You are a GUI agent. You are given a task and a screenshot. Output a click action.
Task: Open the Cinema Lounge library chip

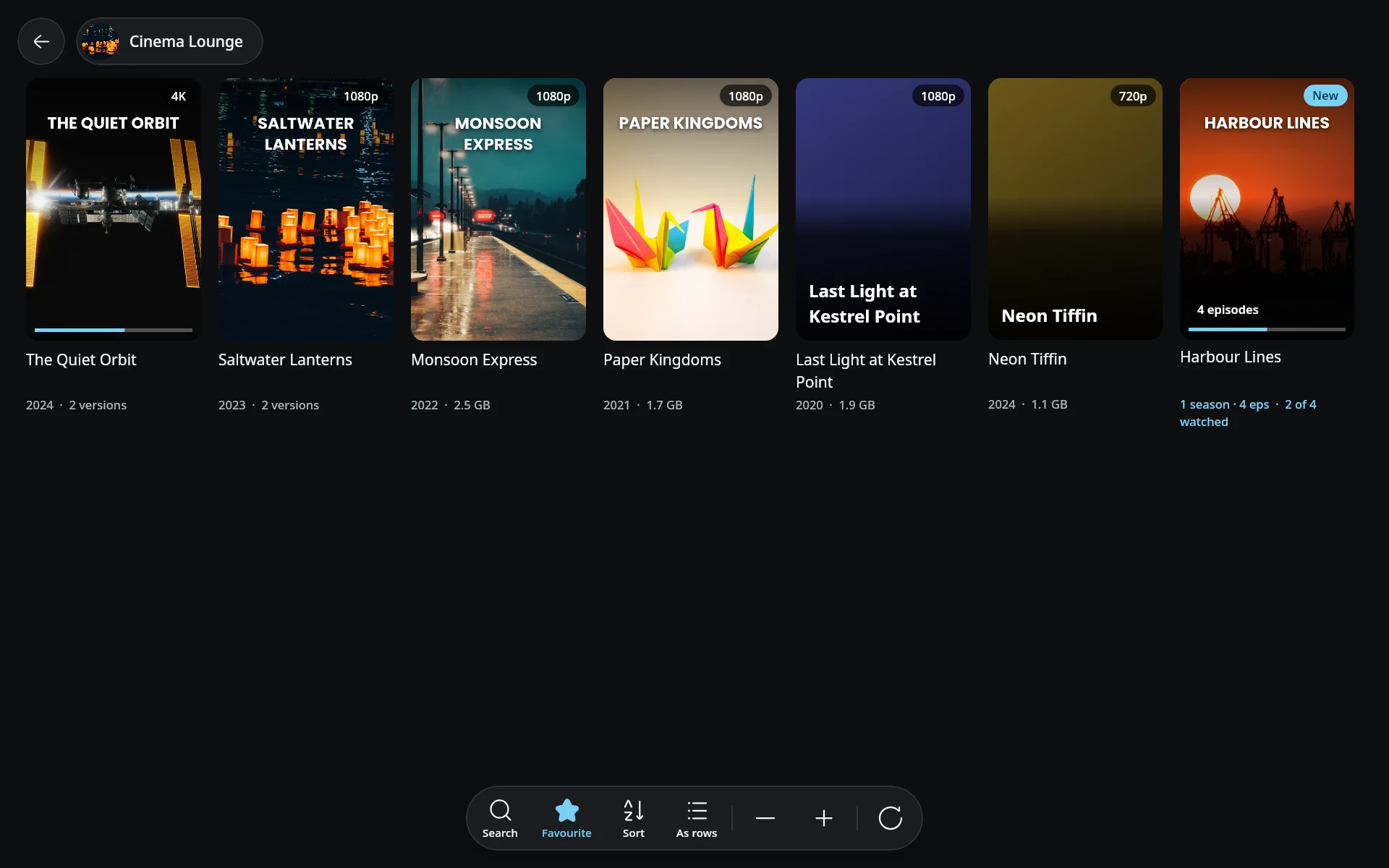[169, 41]
